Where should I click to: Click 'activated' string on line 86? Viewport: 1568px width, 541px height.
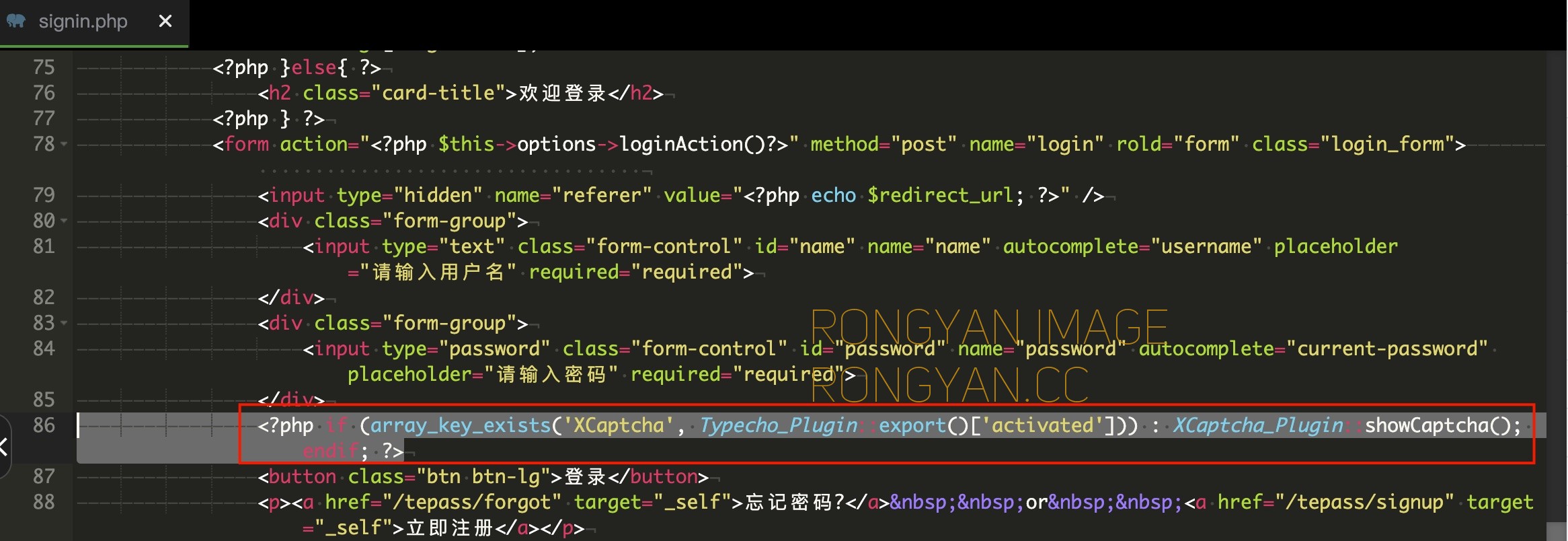click(1043, 425)
